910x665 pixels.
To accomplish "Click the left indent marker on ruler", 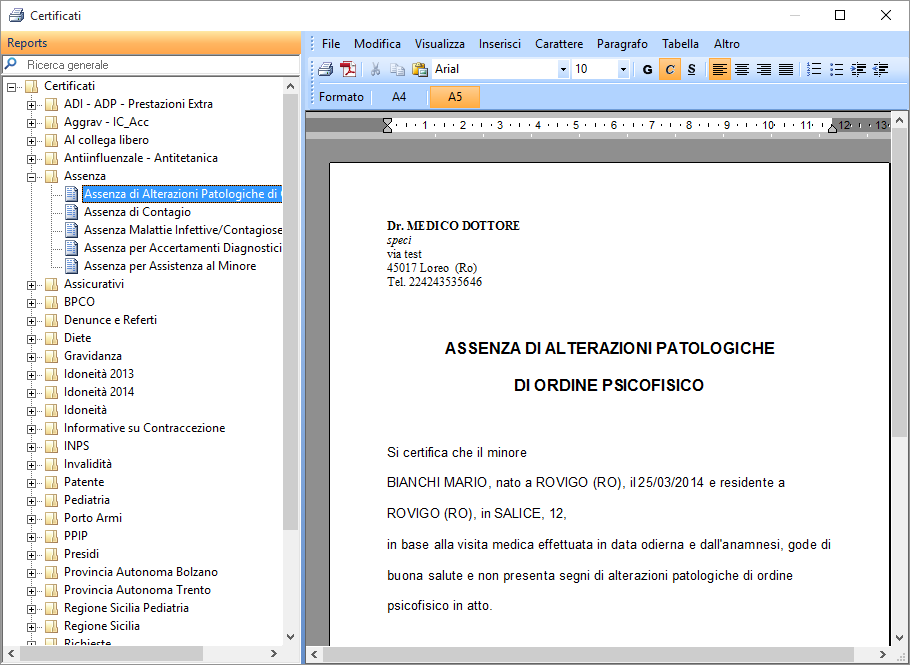I will pyautogui.click(x=388, y=125).
